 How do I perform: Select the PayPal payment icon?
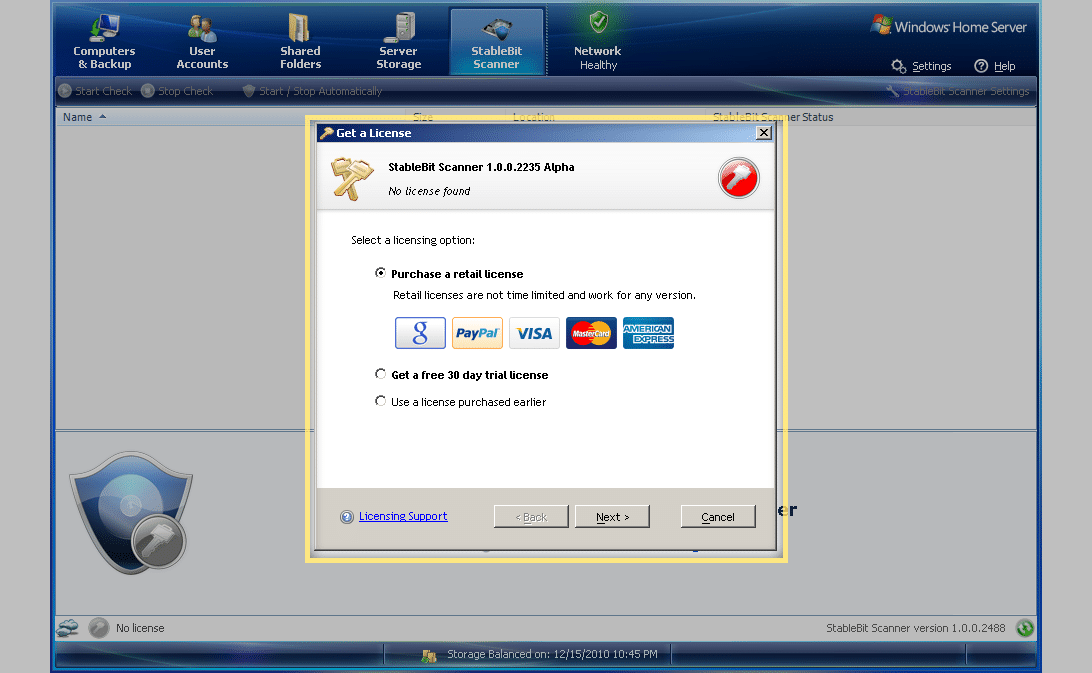click(477, 333)
